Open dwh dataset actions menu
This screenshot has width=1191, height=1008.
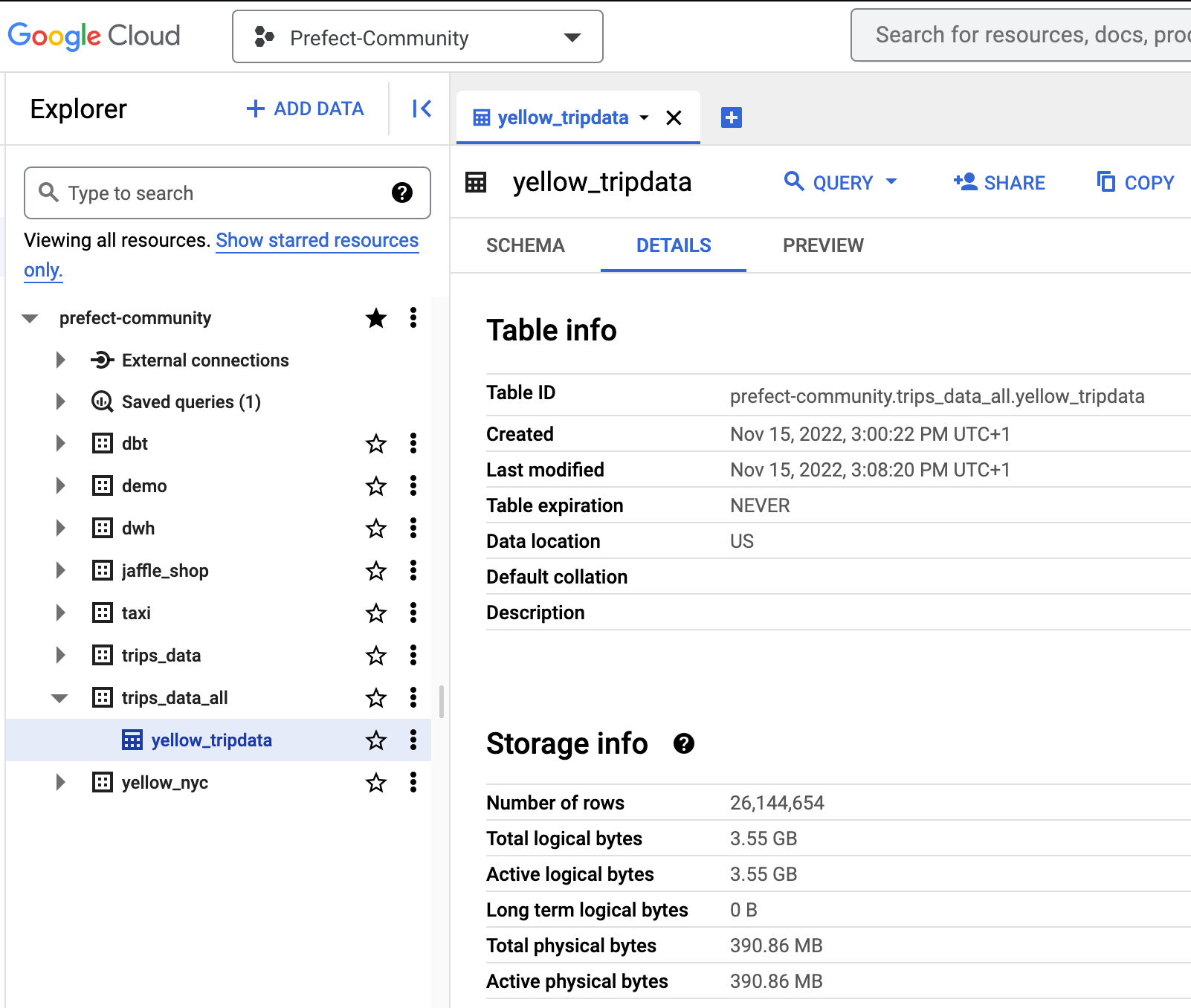[413, 529]
